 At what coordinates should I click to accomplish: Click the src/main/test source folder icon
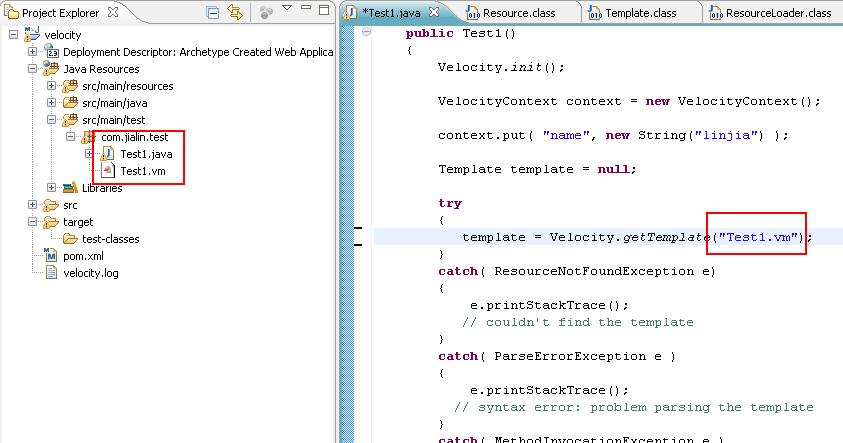[x=70, y=120]
